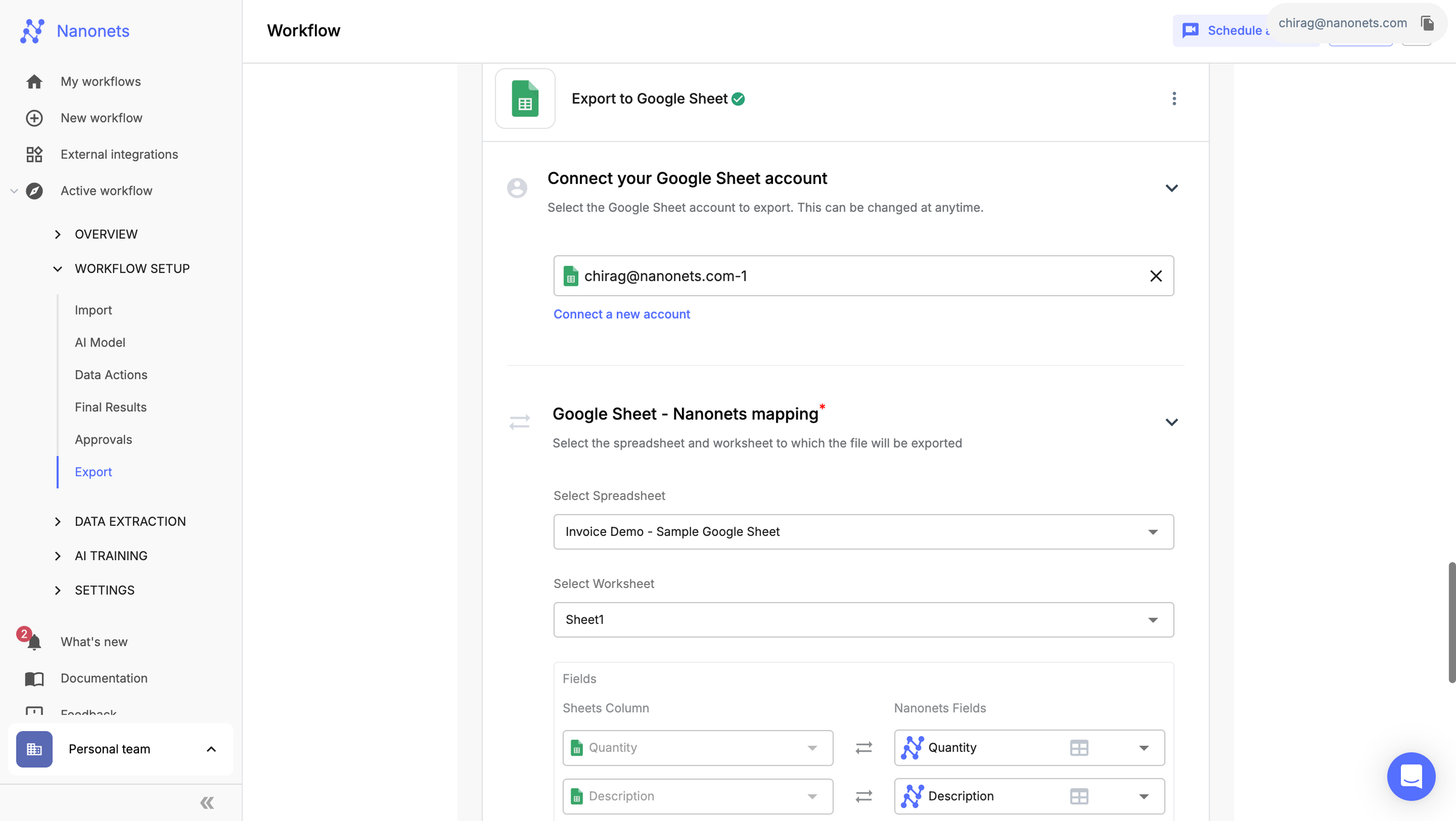Click the What's new bell icon
Image resolution: width=1456 pixels, height=821 pixels.
click(x=34, y=641)
